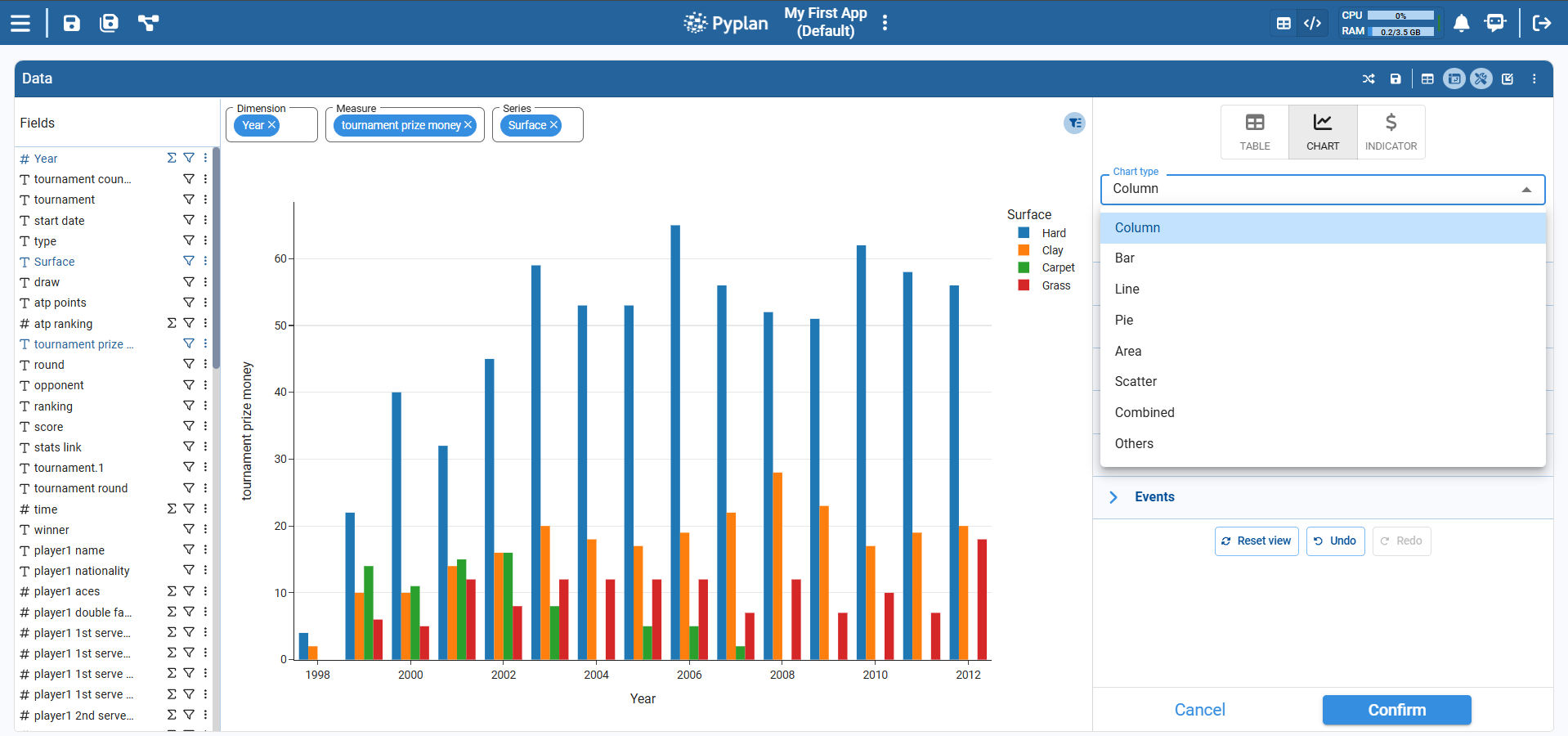Open the notifications bell
The height and width of the screenshot is (736, 1568).
tap(1461, 23)
